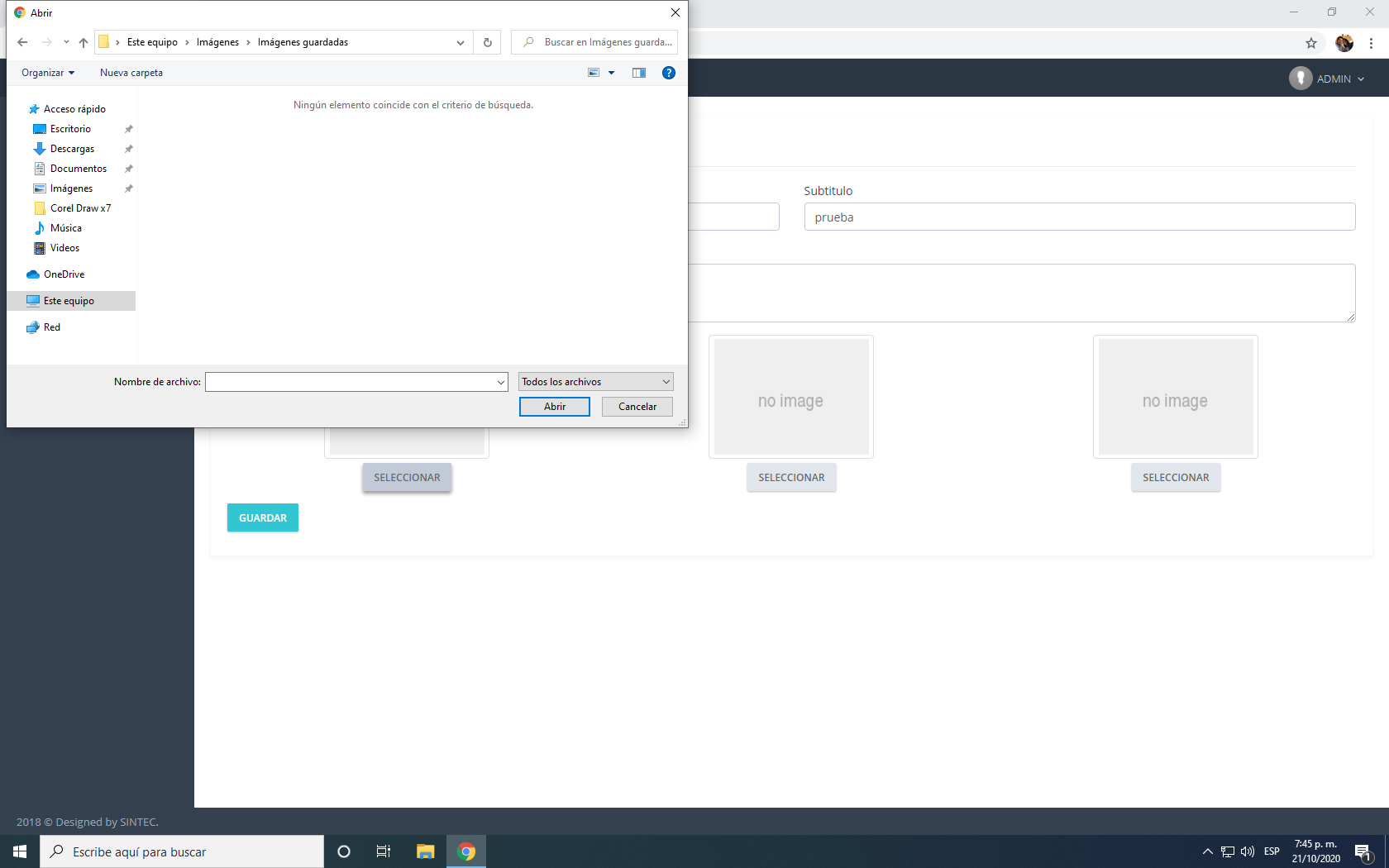This screenshot has height=868, width=1389.
Task: Toggle the preview pane
Action: [x=639, y=73]
